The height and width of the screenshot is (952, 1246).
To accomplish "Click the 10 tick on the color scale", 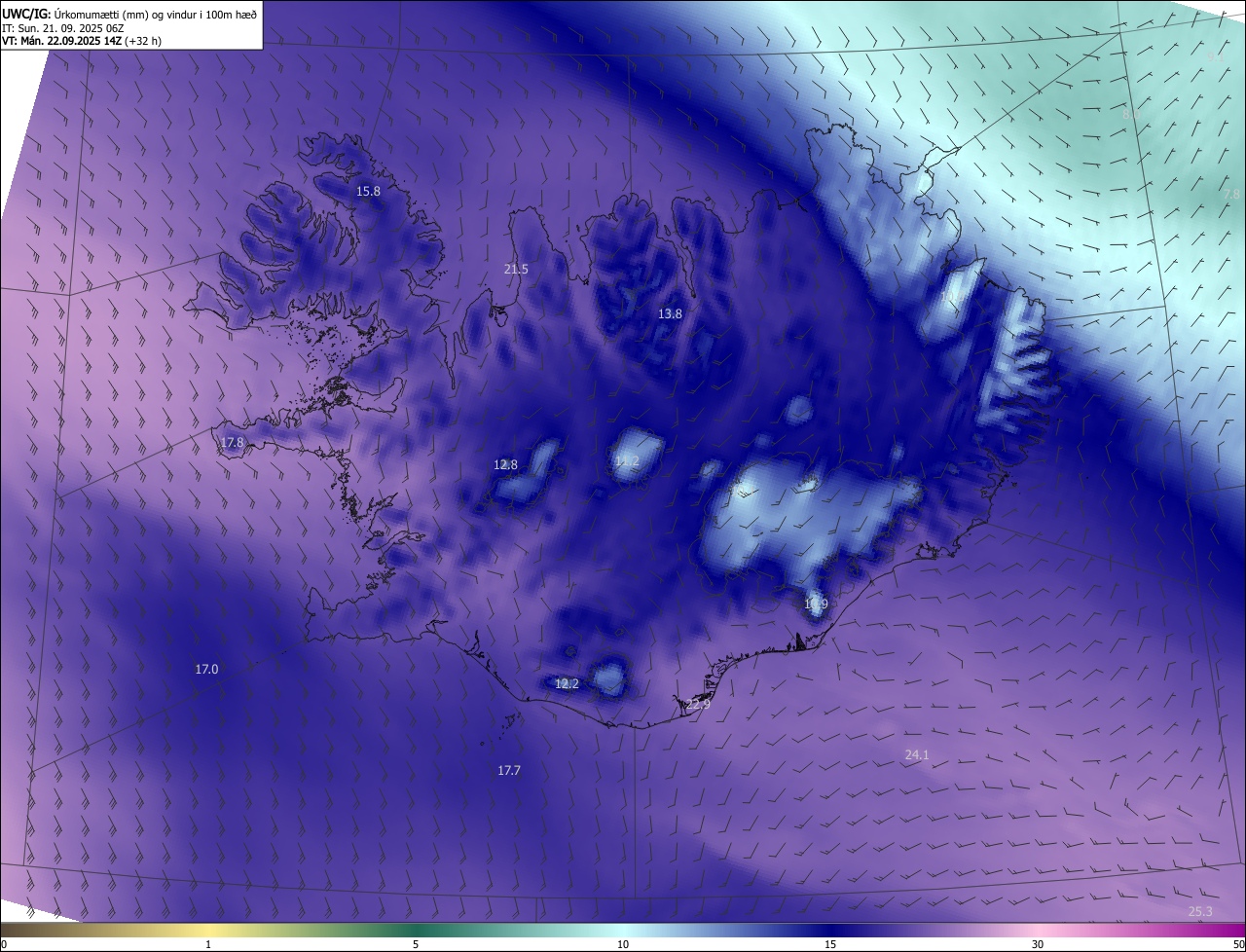I will (623, 944).
